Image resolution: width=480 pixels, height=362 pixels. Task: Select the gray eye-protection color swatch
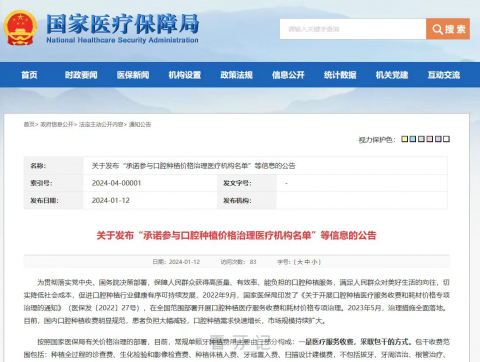click(421, 139)
